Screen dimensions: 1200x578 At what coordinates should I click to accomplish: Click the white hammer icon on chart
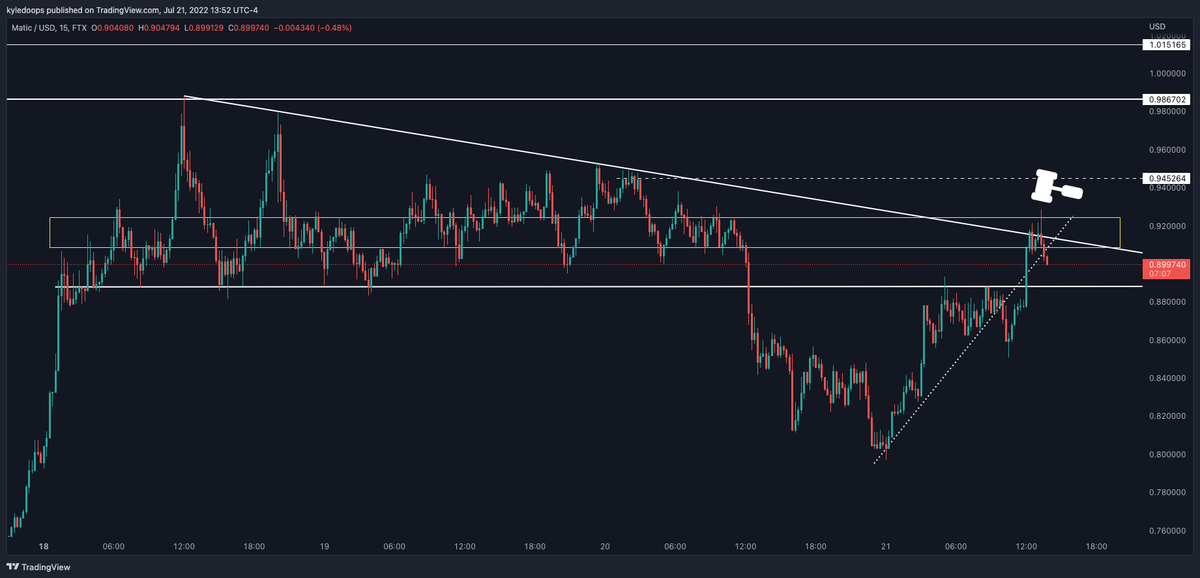click(1057, 186)
